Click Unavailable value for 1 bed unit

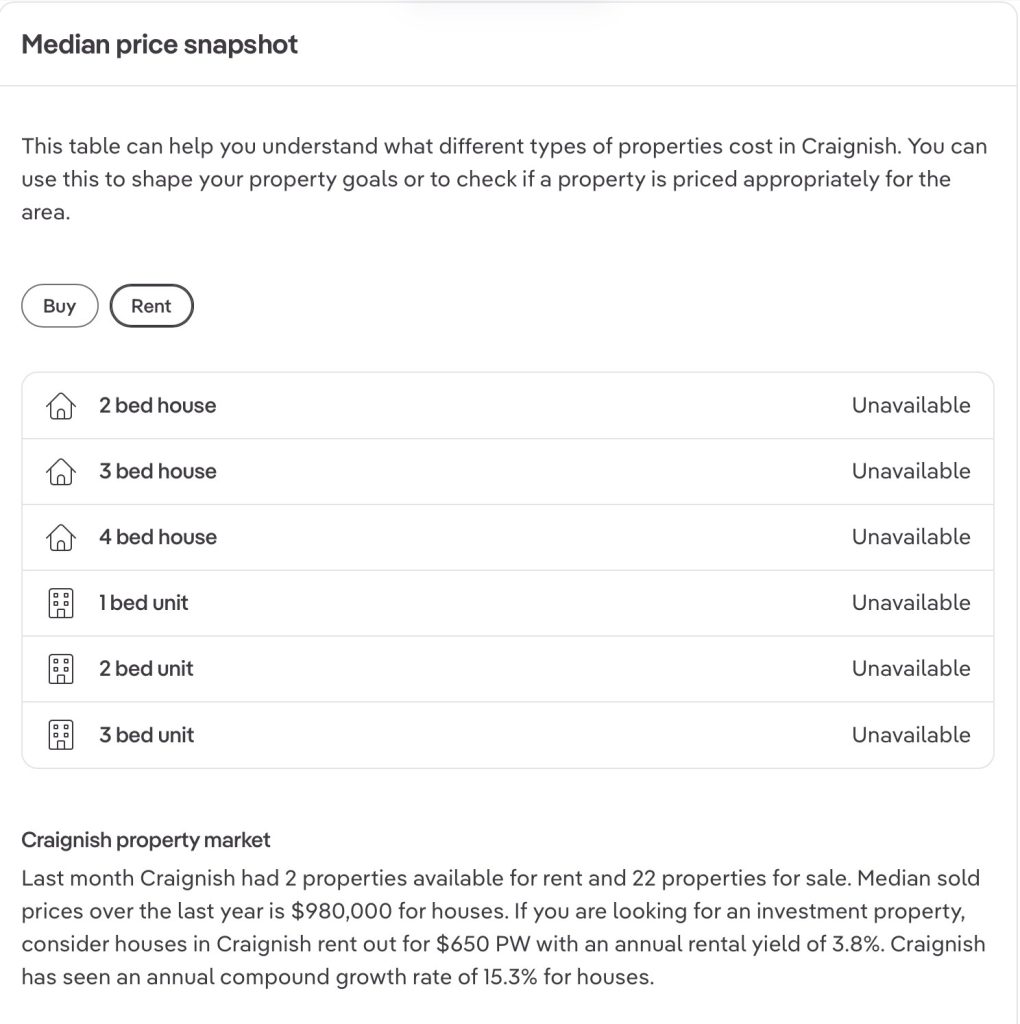910,603
